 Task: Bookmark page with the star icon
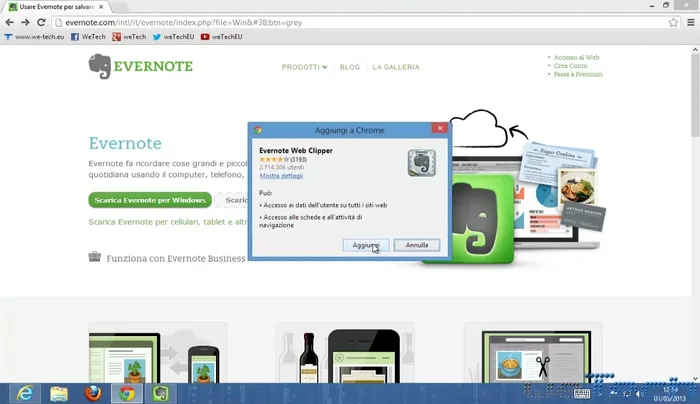click(673, 22)
